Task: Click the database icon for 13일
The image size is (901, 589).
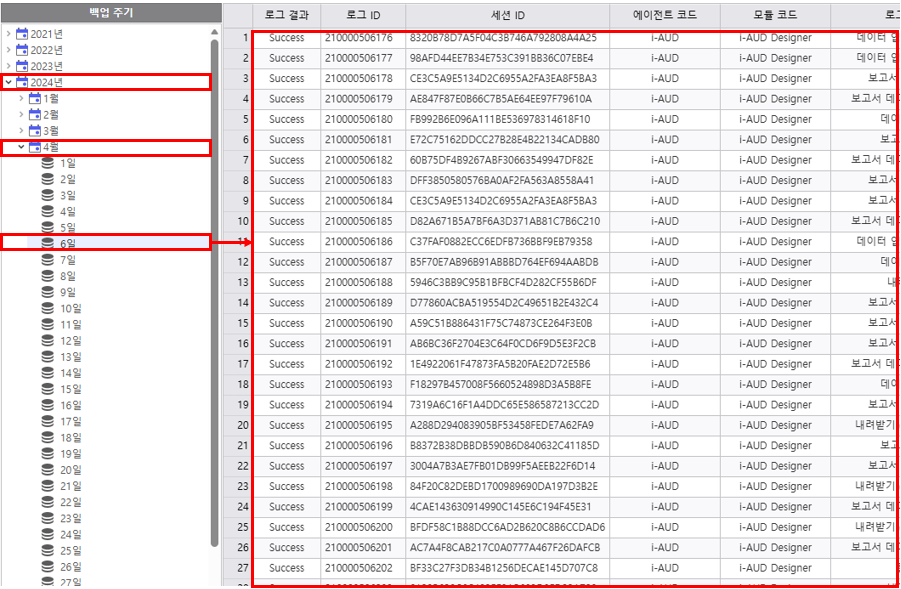Action: click(48, 357)
